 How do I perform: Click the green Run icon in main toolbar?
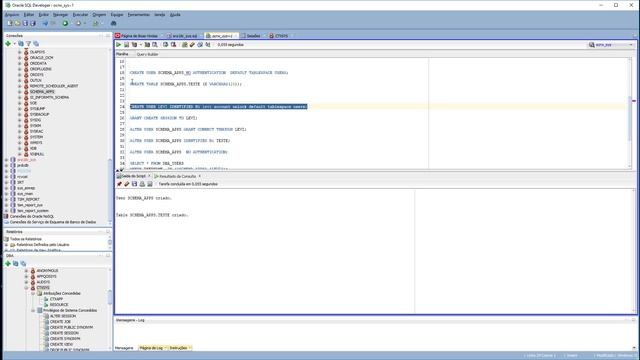point(65,24)
